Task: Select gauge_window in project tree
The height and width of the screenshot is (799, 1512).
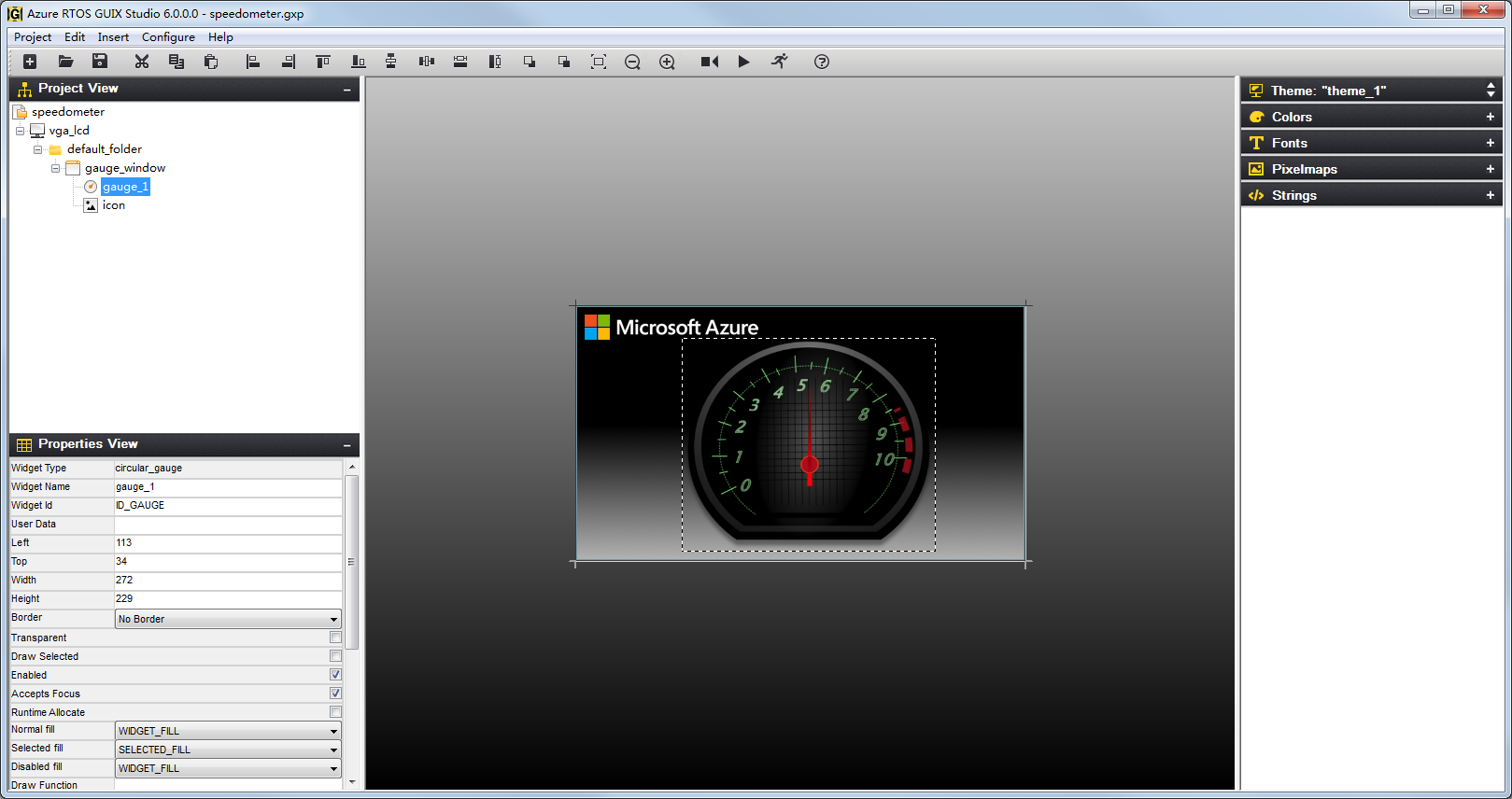Action: (x=125, y=168)
